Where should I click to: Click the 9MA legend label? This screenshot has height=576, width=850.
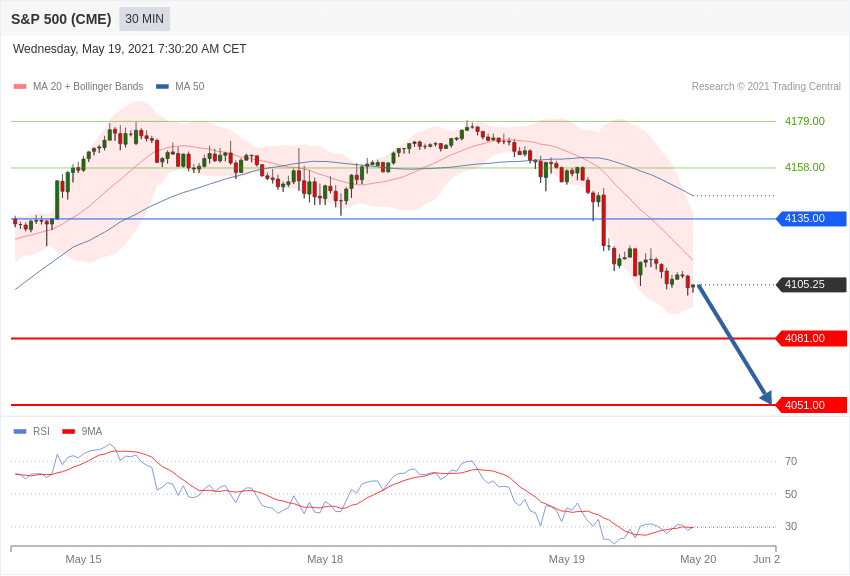pos(92,431)
